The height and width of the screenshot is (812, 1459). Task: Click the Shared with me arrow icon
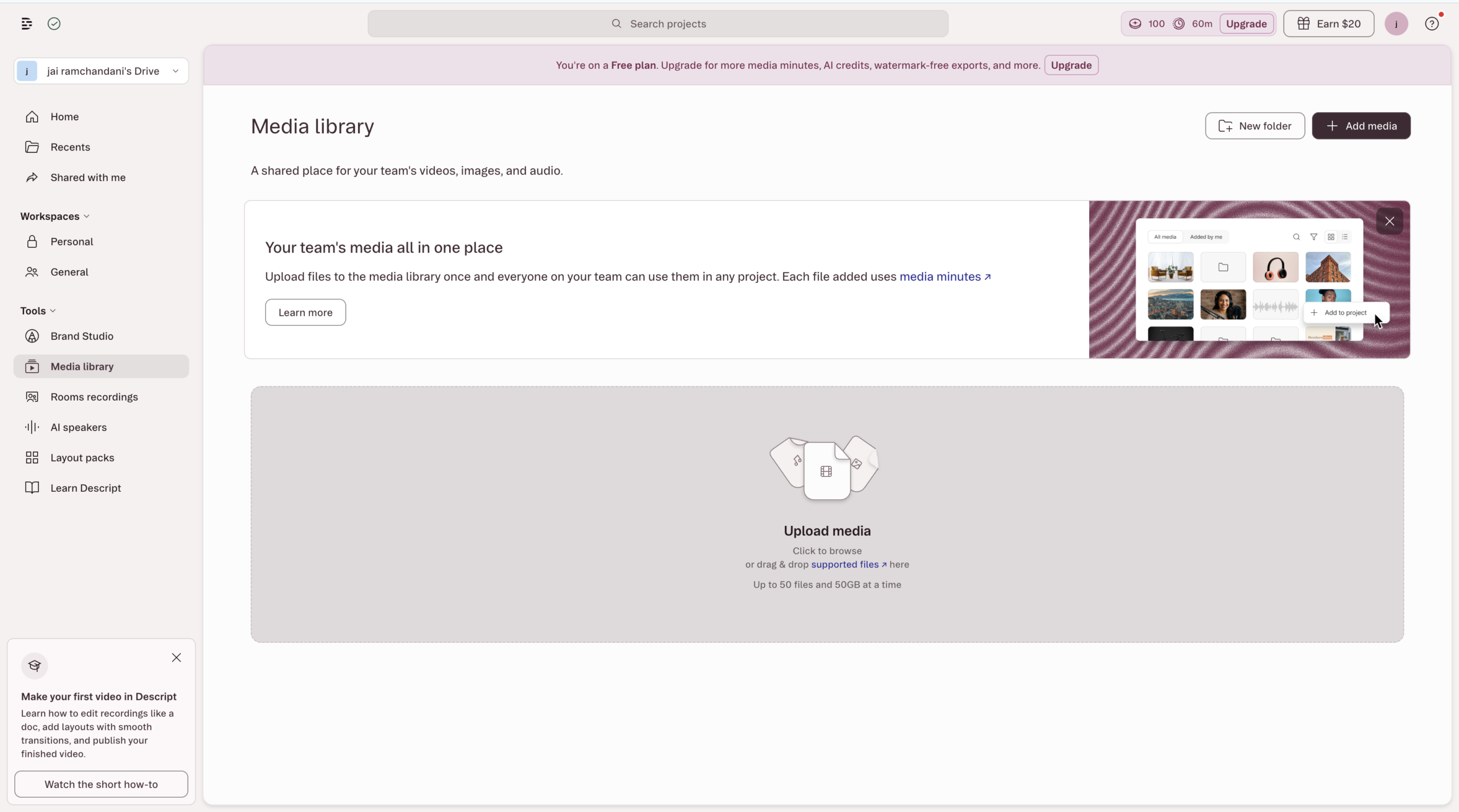[x=32, y=177]
